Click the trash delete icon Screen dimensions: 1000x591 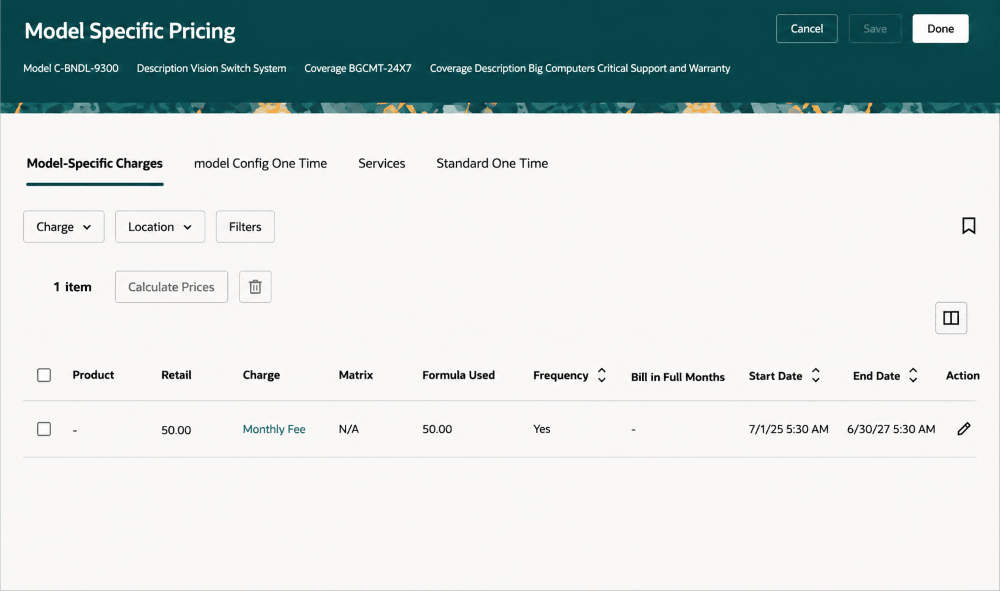(x=255, y=287)
